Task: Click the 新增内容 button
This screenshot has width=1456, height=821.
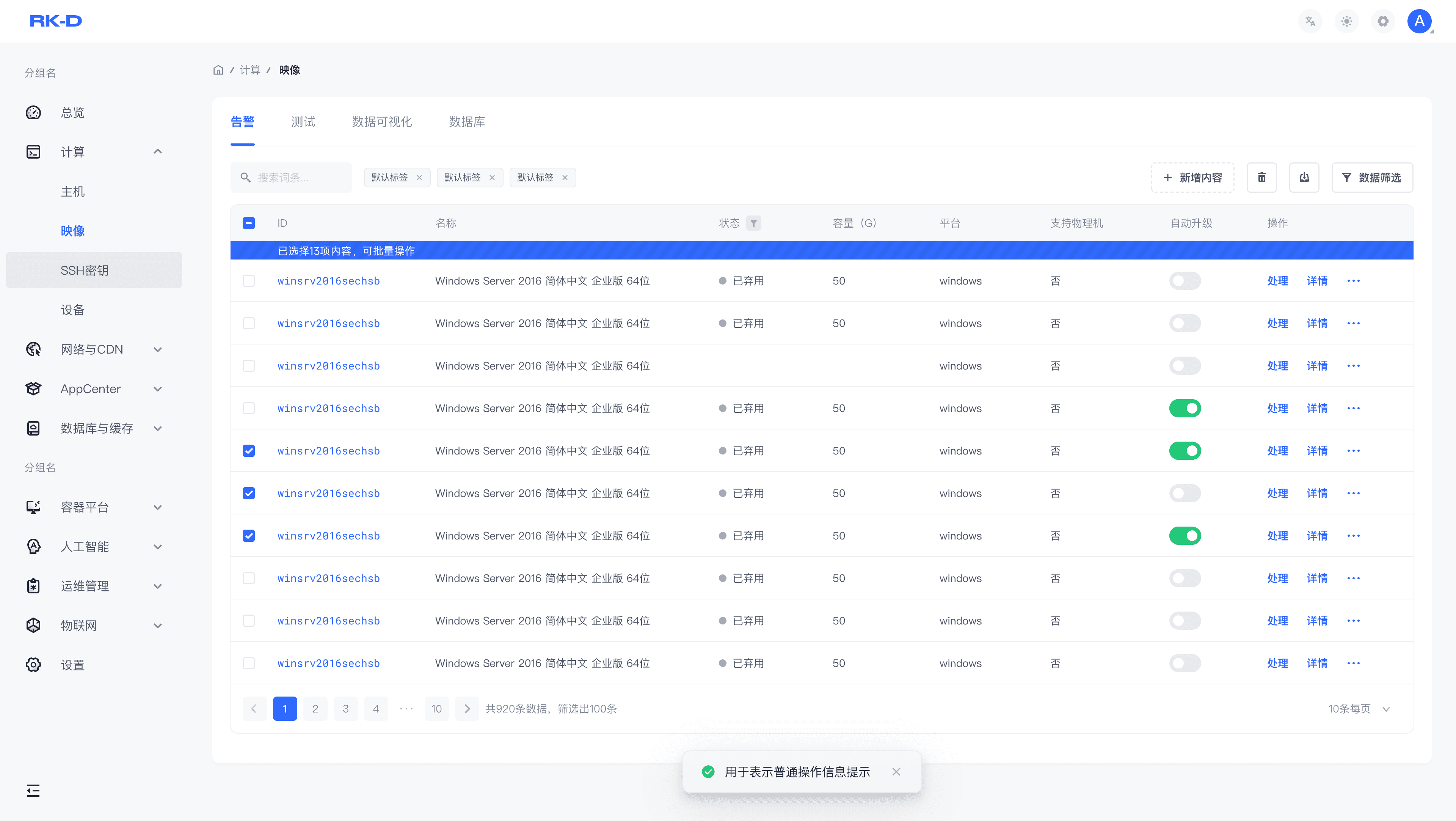Action: point(1192,178)
